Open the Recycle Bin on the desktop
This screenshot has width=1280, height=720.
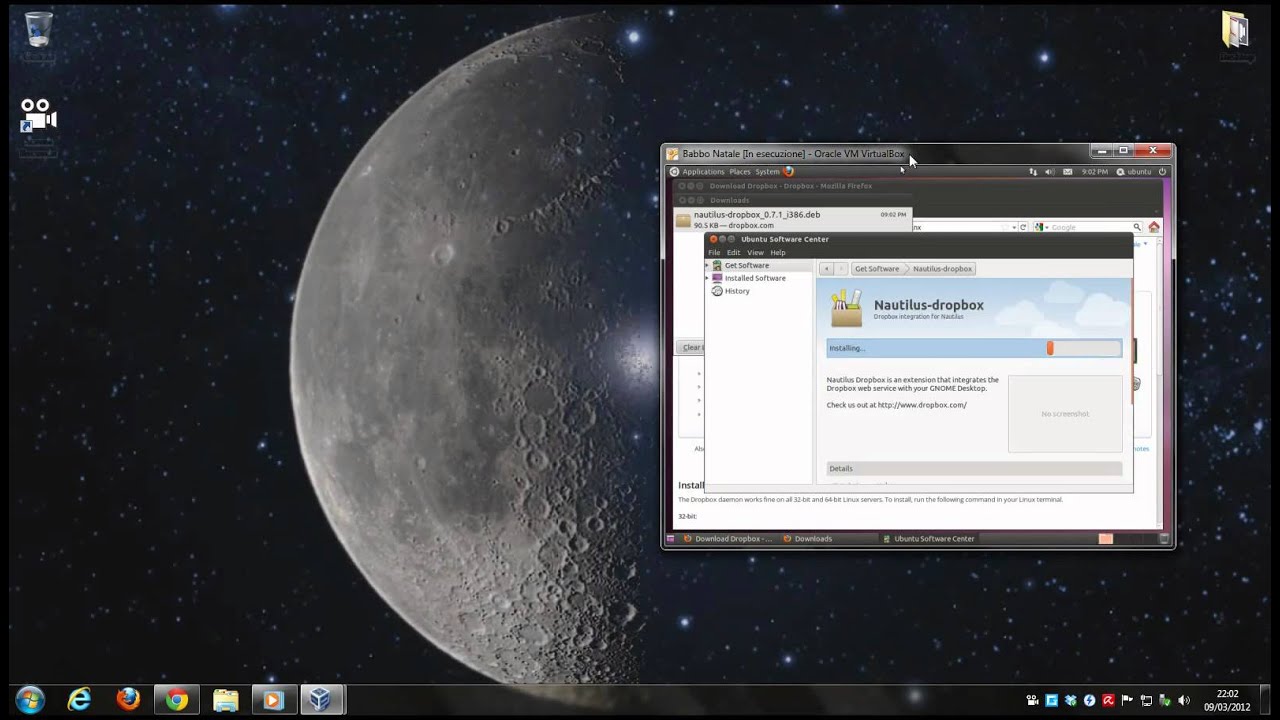coord(38,30)
